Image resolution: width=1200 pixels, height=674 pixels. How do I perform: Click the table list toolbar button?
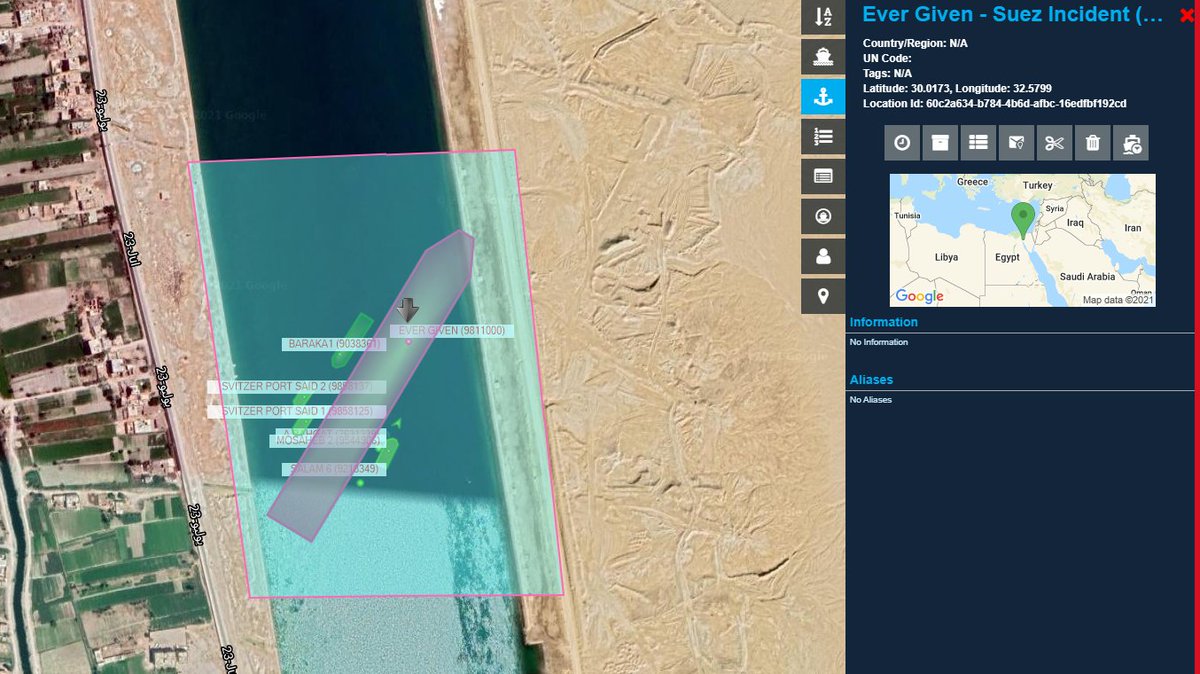[978, 143]
